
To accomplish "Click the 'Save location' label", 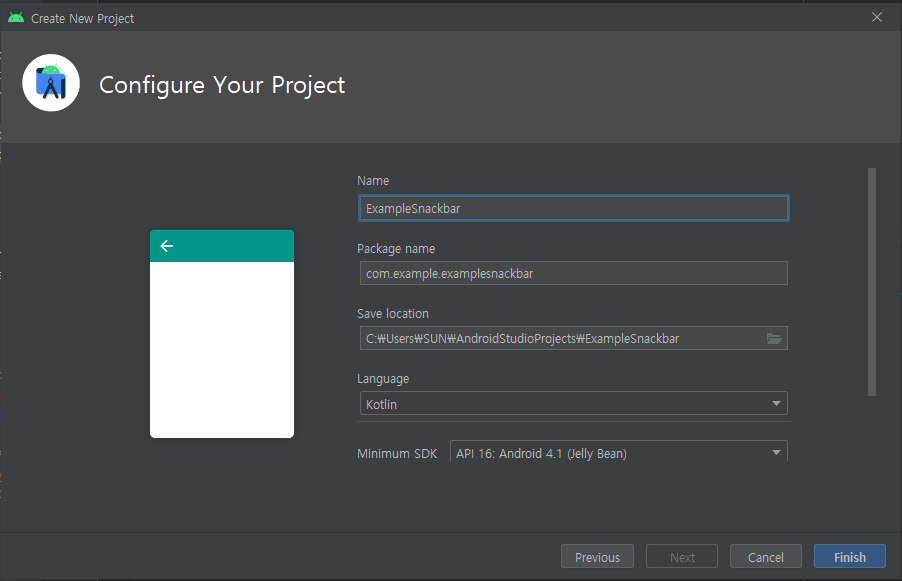I will pyautogui.click(x=393, y=314).
